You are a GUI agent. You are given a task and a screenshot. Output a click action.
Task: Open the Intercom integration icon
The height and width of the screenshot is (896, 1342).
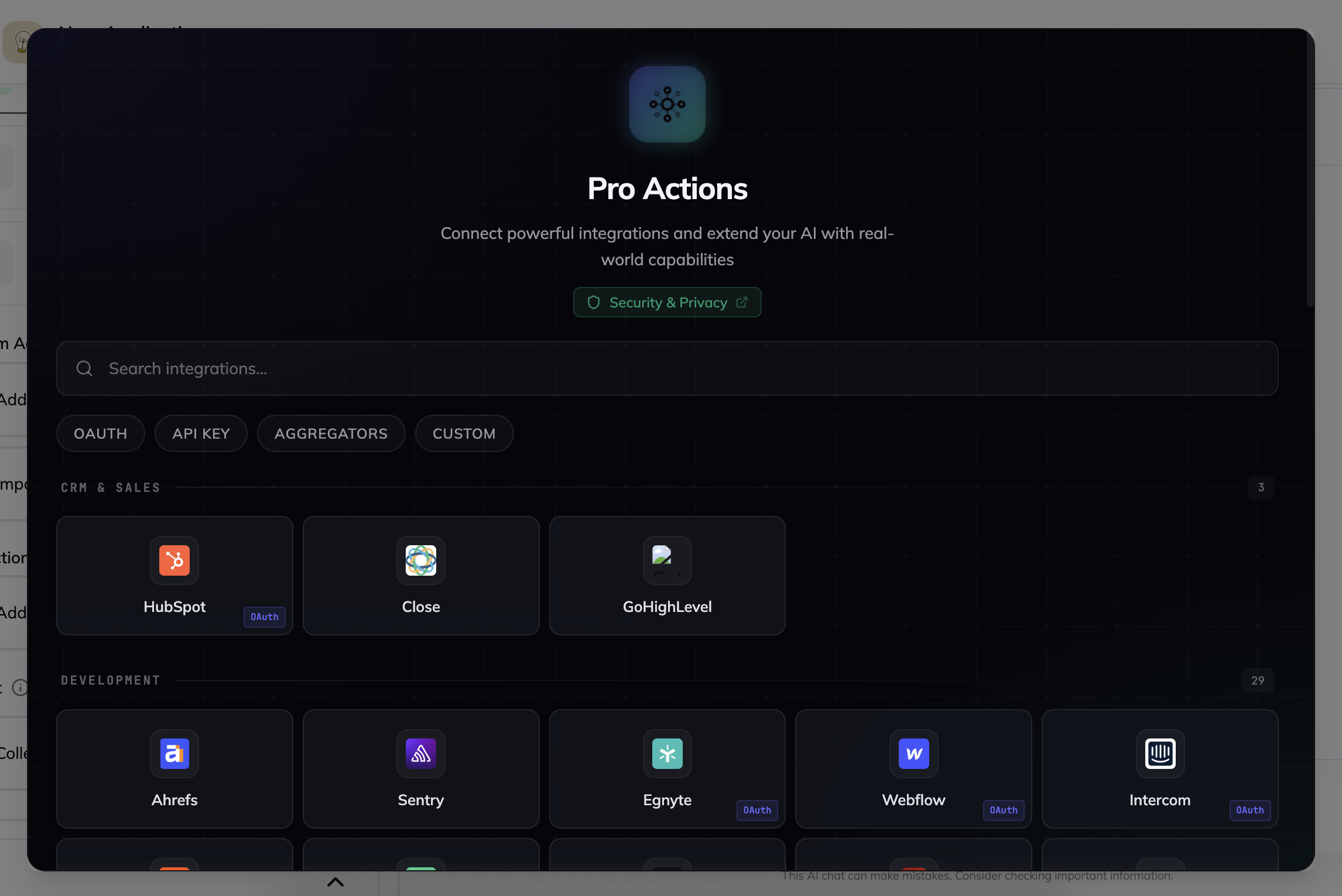point(1159,754)
